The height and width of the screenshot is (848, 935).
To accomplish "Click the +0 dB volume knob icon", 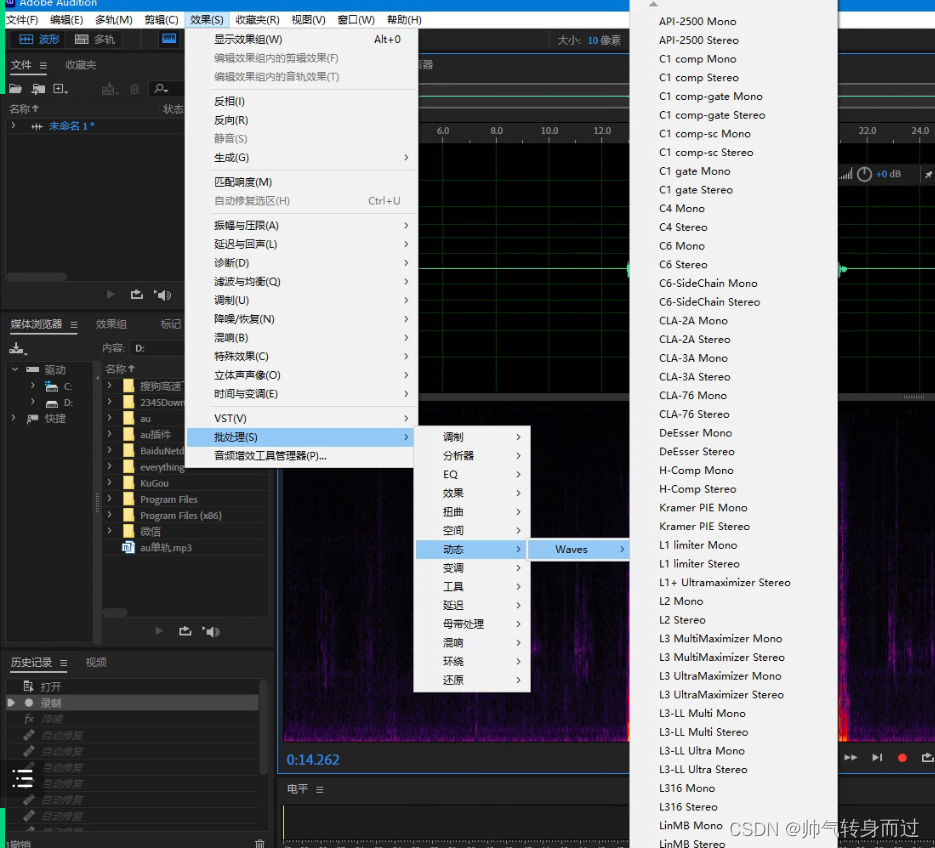I will point(864,174).
